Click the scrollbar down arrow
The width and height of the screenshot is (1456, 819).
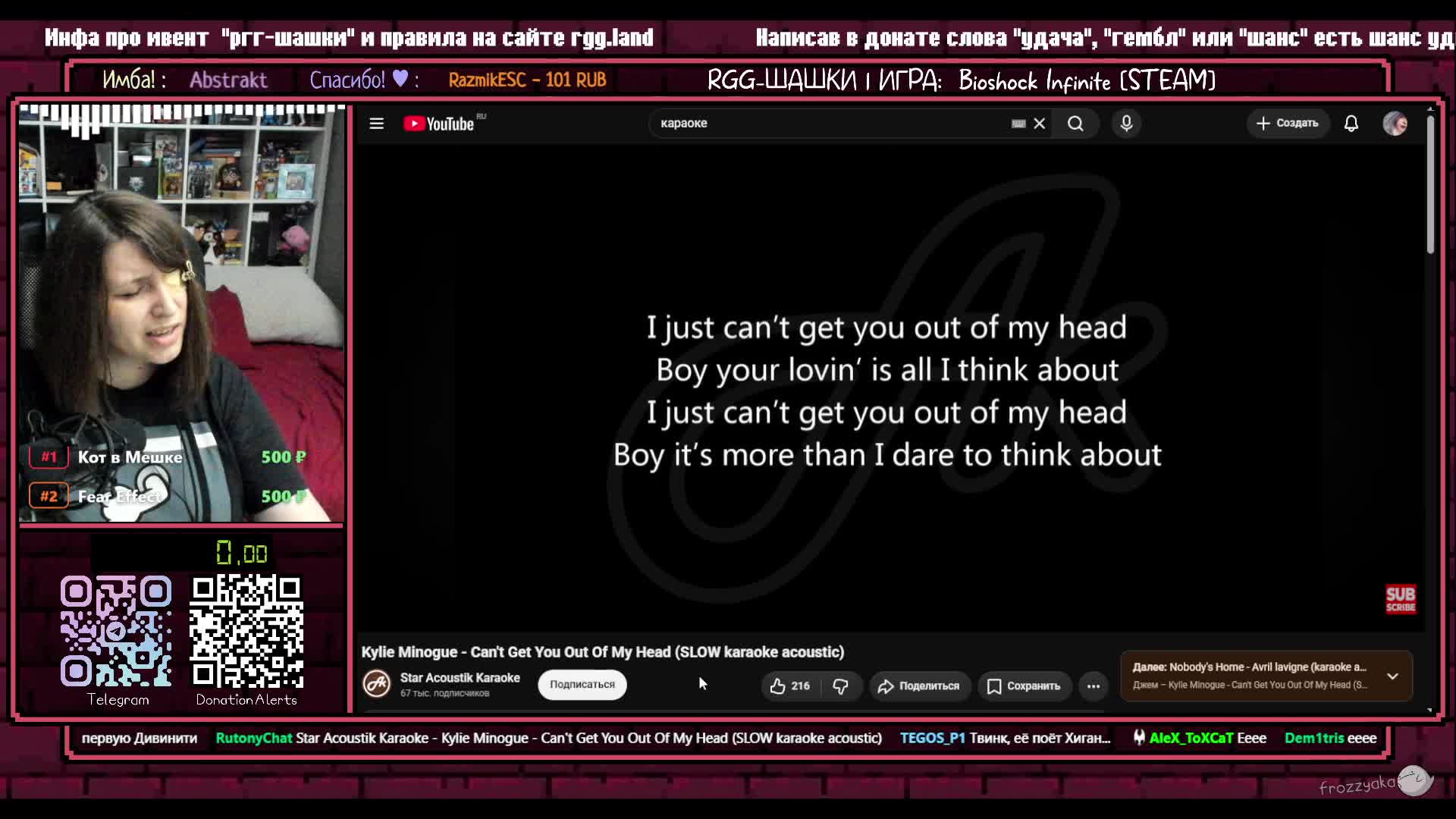[x=1430, y=709]
